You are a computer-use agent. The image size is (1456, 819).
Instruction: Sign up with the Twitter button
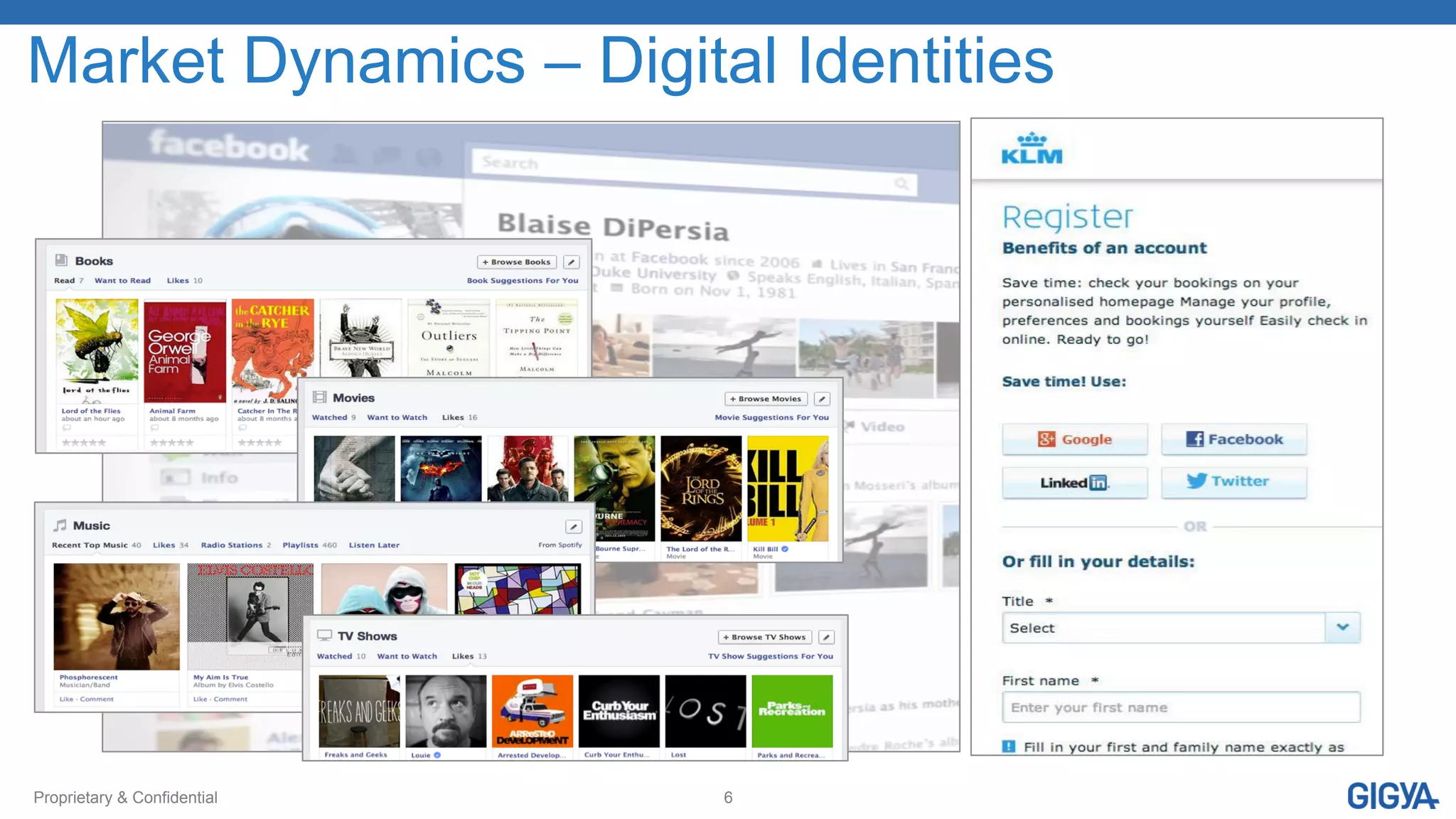click(x=1234, y=481)
